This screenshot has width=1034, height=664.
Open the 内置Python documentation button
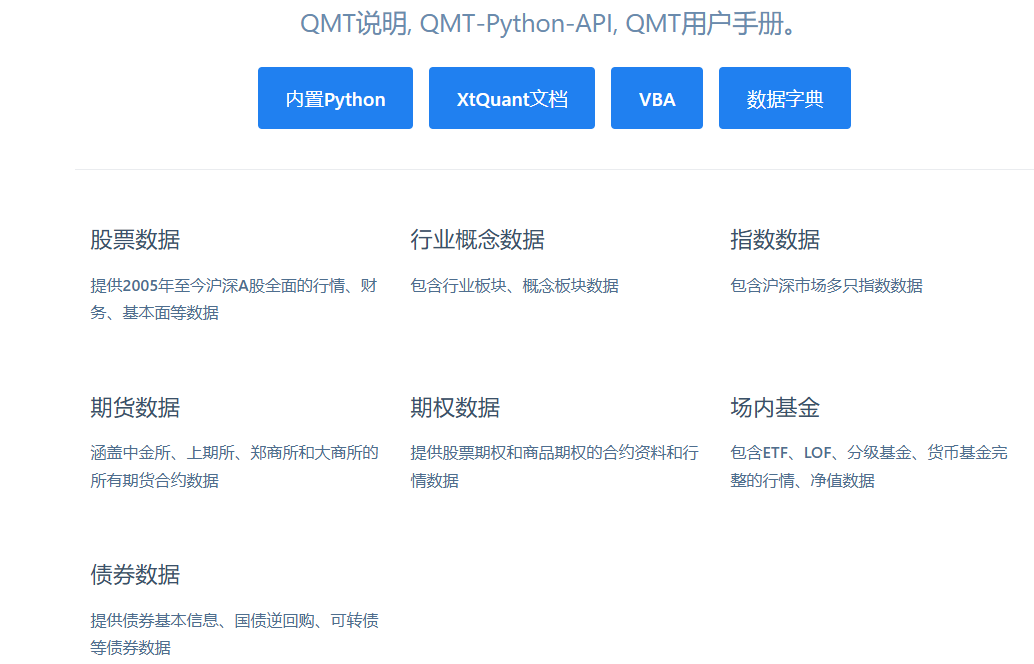pyautogui.click(x=335, y=98)
